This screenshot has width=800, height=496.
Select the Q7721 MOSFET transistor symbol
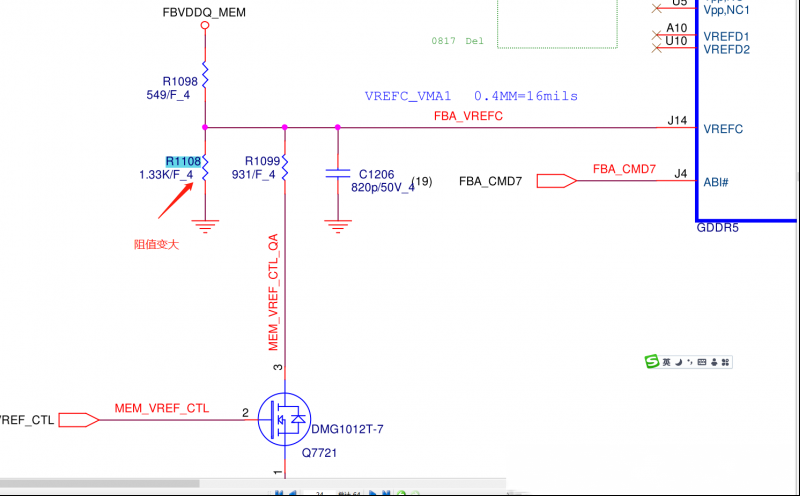coord(284,419)
